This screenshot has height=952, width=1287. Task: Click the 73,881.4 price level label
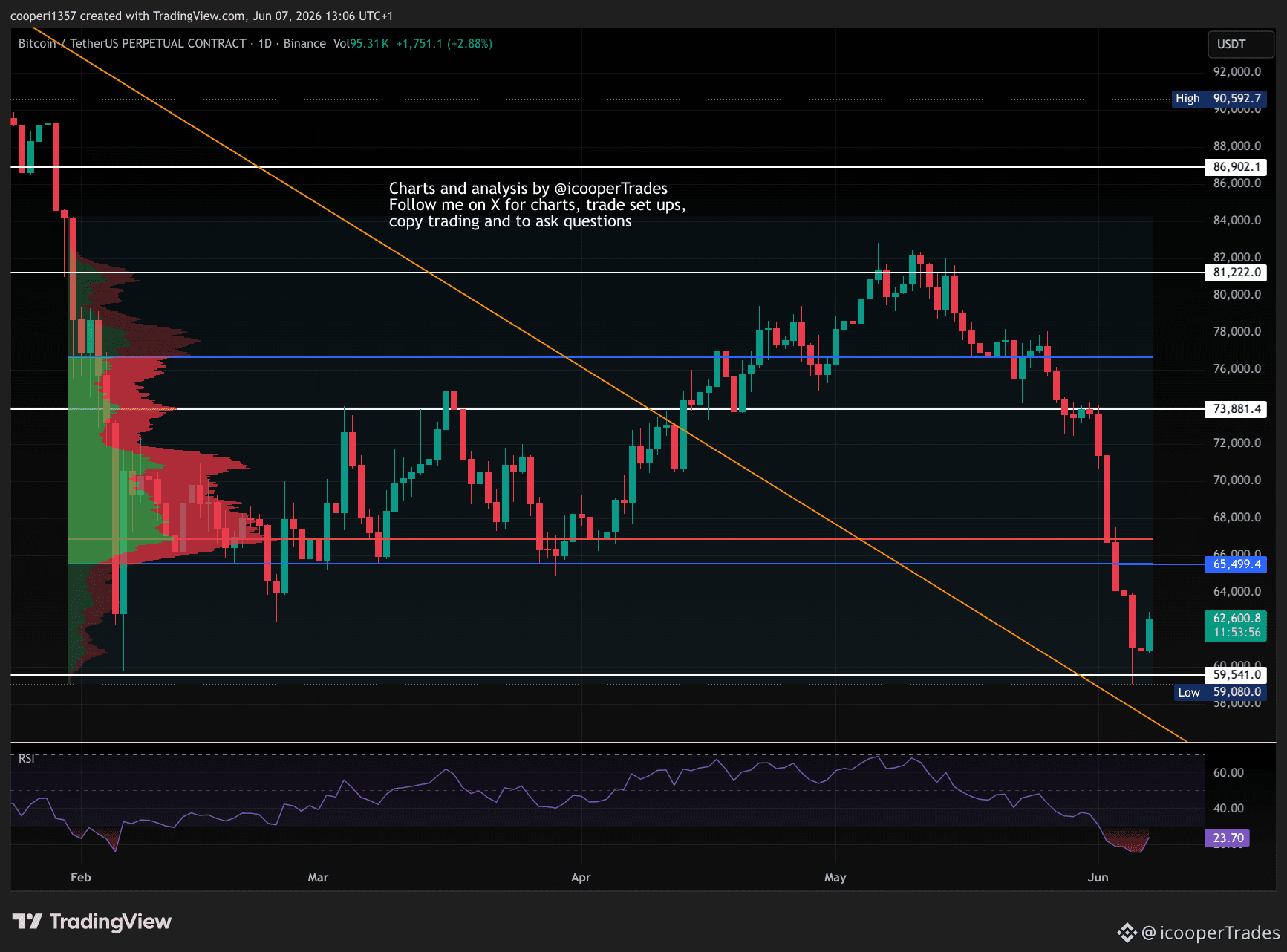click(x=1236, y=409)
